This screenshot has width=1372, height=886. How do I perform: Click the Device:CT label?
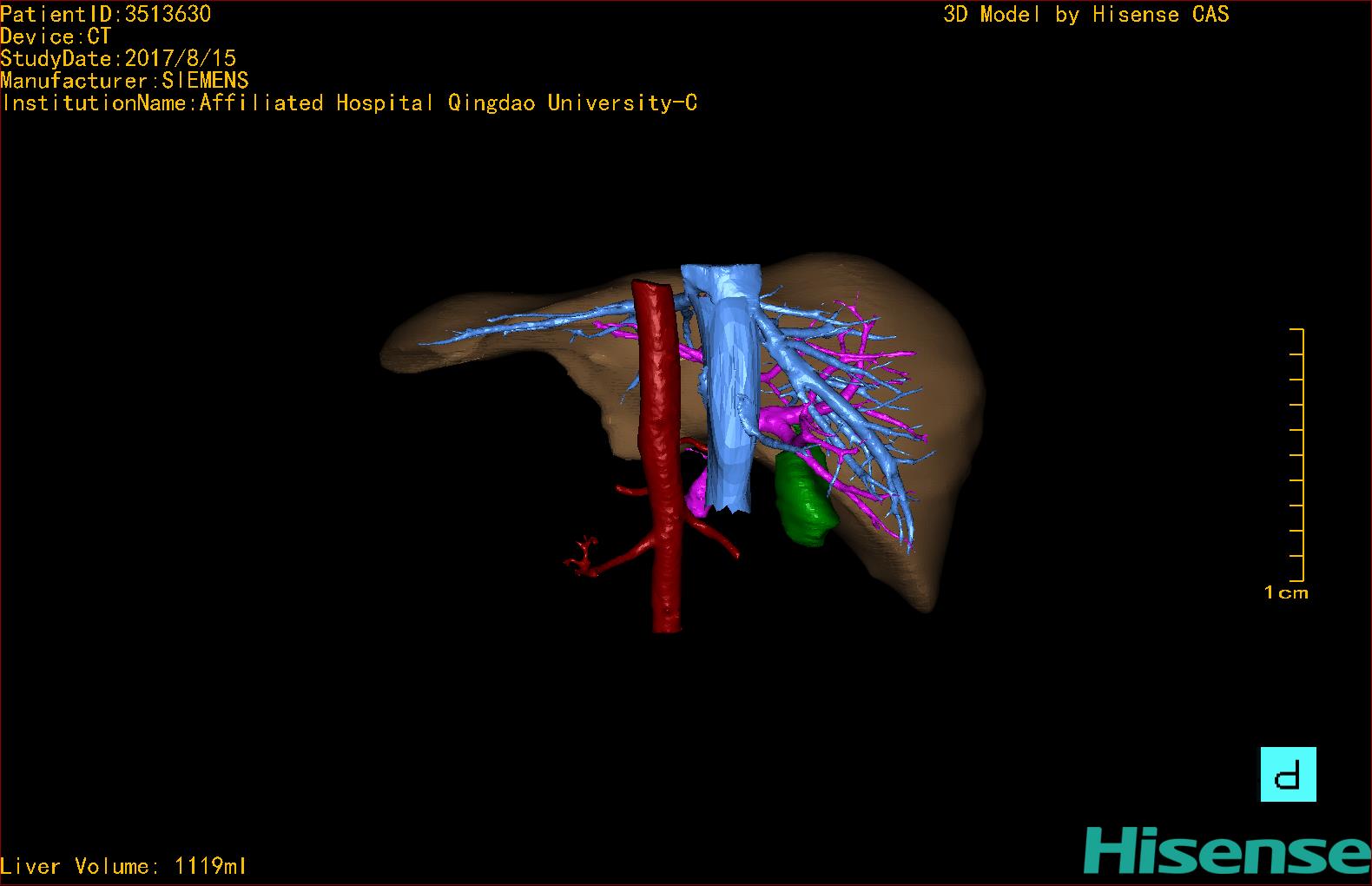[56, 36]
